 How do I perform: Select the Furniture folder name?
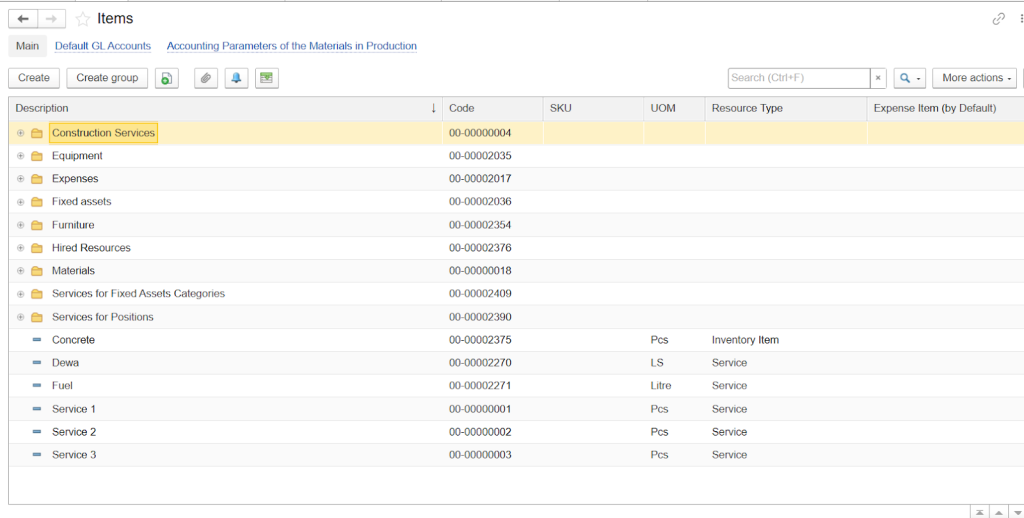coord(73,225)
